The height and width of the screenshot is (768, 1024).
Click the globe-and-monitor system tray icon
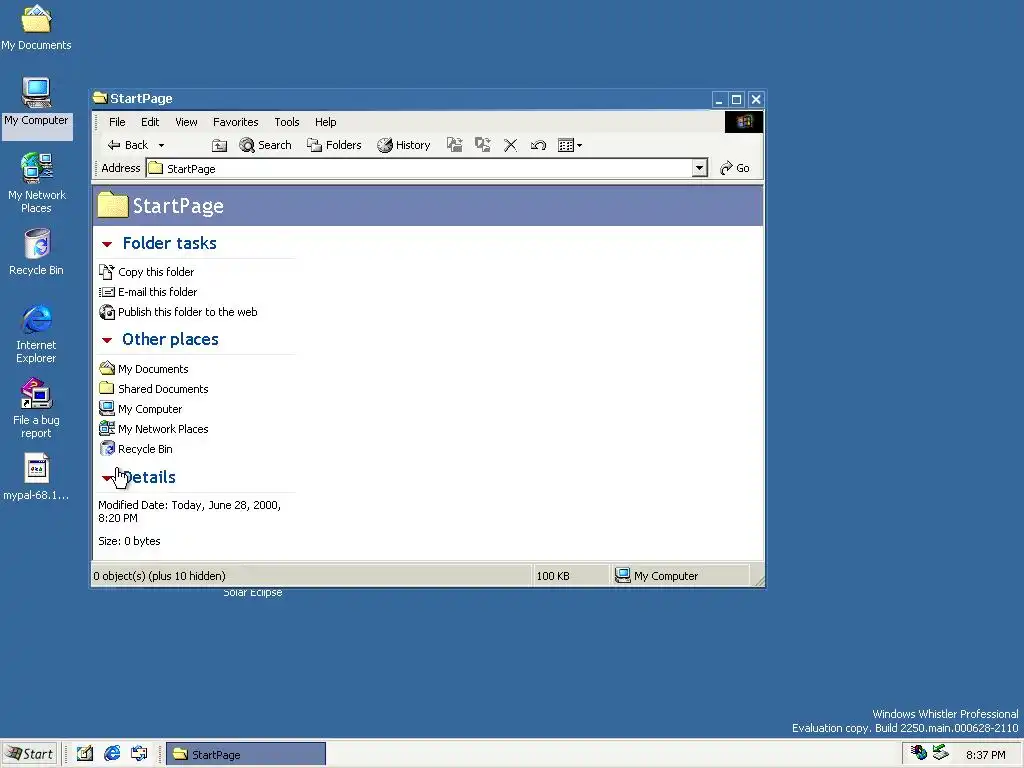tap(919, 753)
